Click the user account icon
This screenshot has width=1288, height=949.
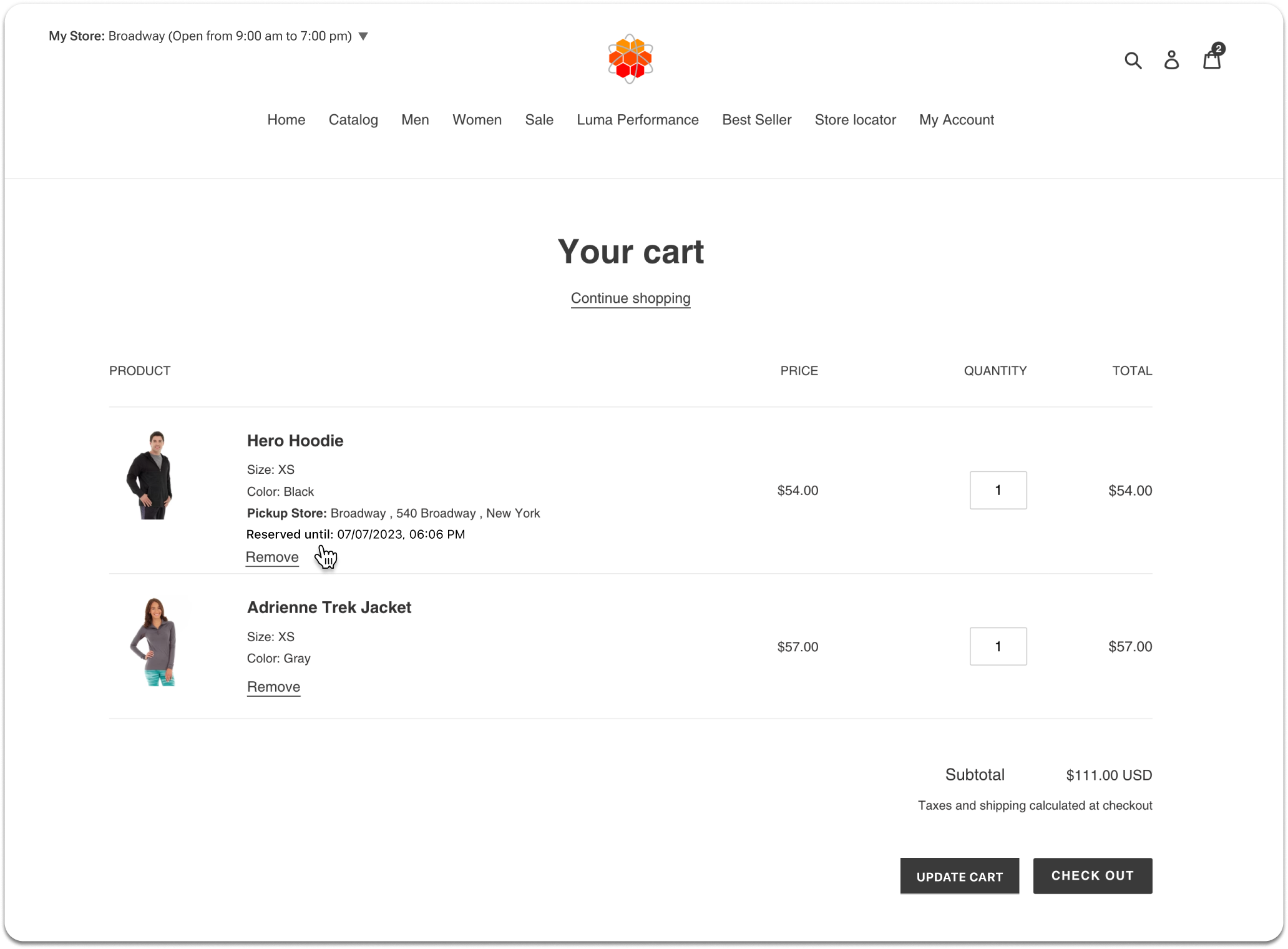1171,60
